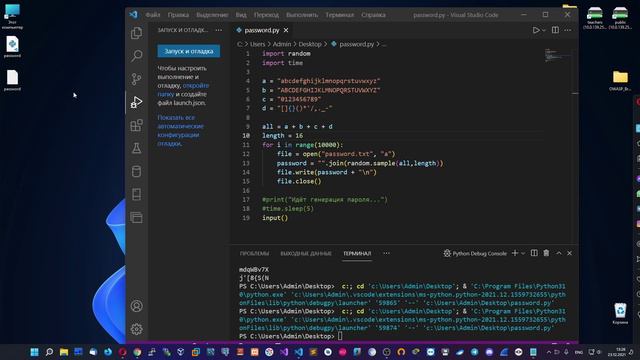The image size is (640, 360).
Task: Open the Выполнить menu
Action: [302, 15]
